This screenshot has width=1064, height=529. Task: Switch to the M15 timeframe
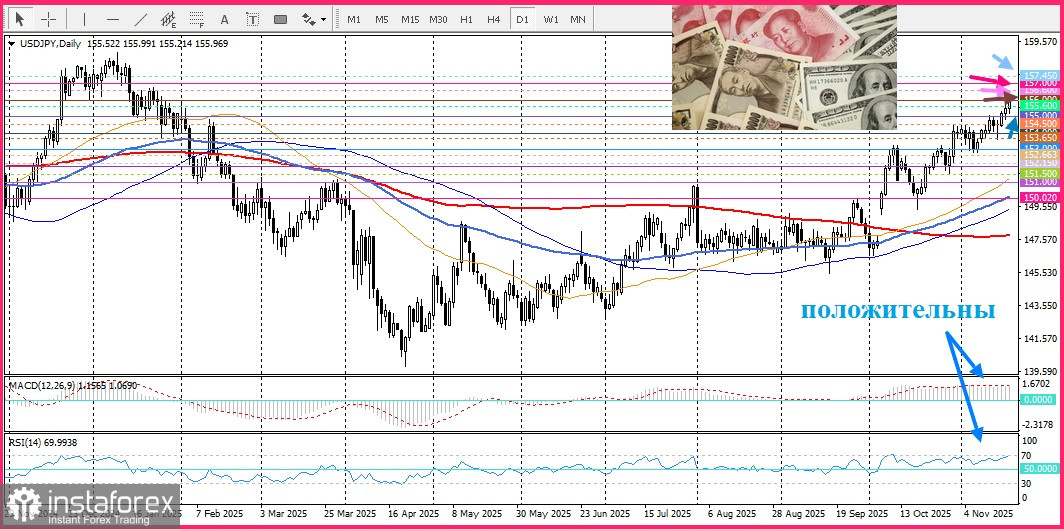(x=410, y=19)
